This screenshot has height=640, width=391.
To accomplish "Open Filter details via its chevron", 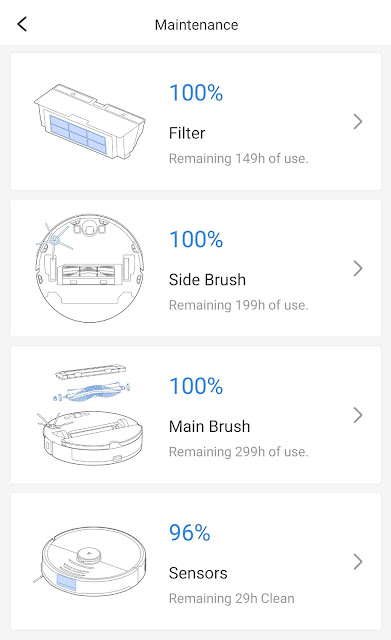I will click(358, 122).
